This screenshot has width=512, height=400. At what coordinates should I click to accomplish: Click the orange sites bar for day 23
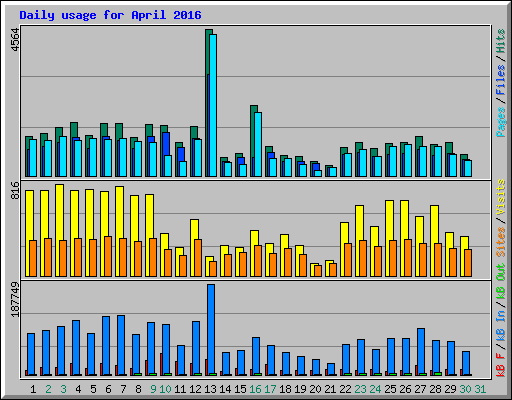[x=363, y=258]
